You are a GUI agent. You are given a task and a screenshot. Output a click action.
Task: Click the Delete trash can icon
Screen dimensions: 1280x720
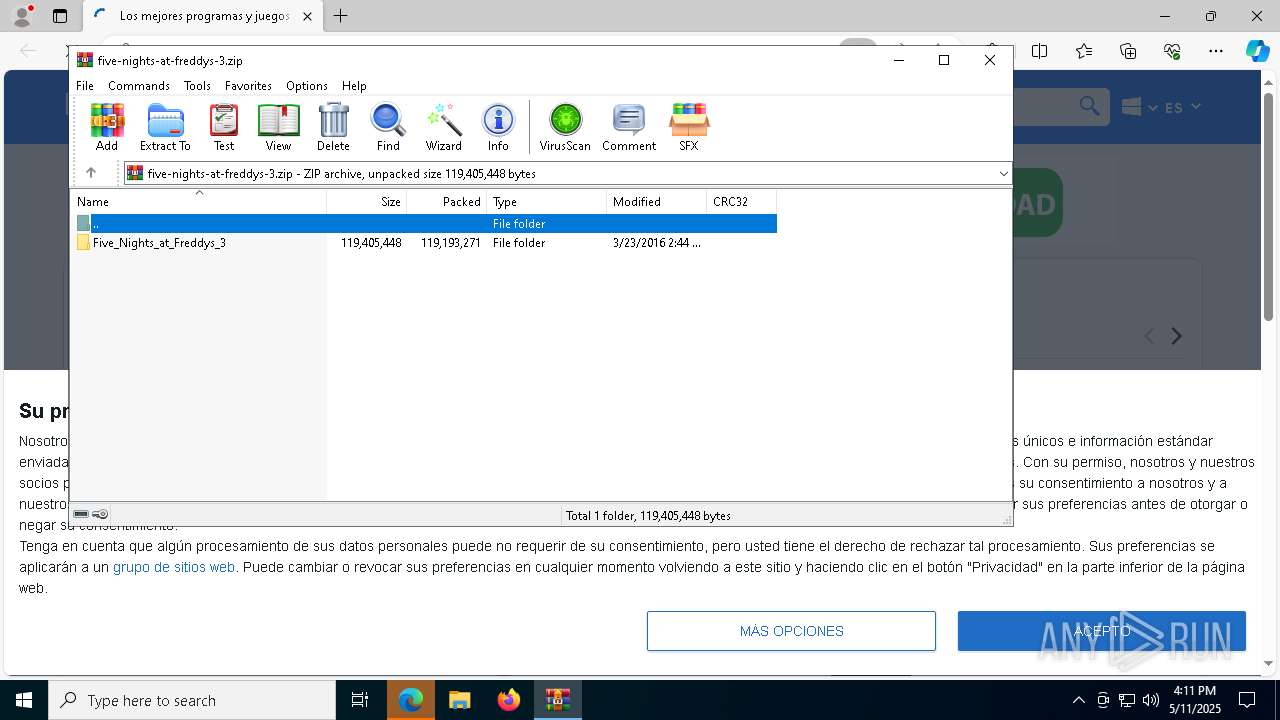point(333,127)
